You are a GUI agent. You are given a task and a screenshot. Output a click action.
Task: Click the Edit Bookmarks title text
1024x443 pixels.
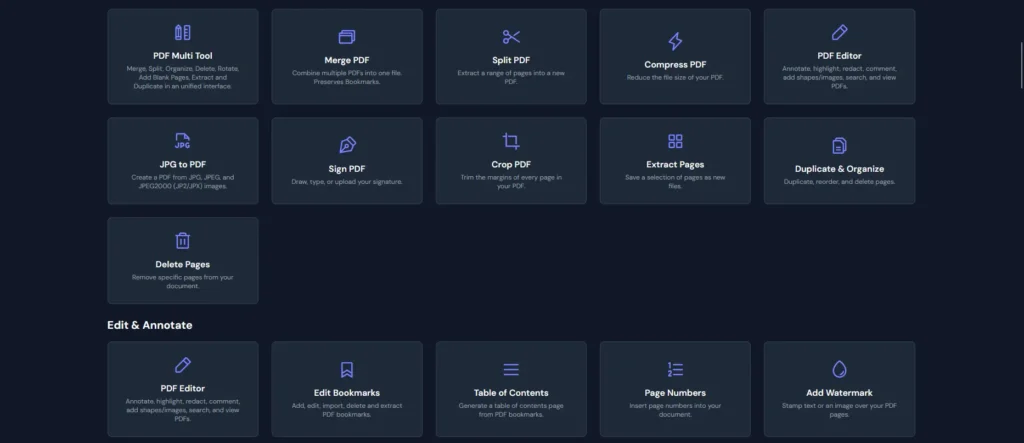pos(347,393)
